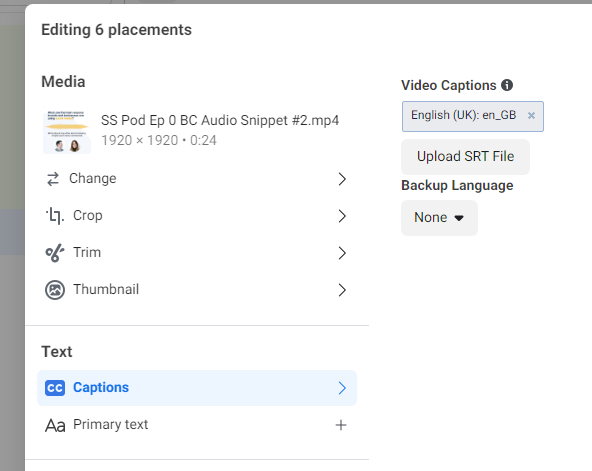Screen dimensions: 592x471
Task: Remove English (UK) caption language tag
Action: click(x=531, y=115)
